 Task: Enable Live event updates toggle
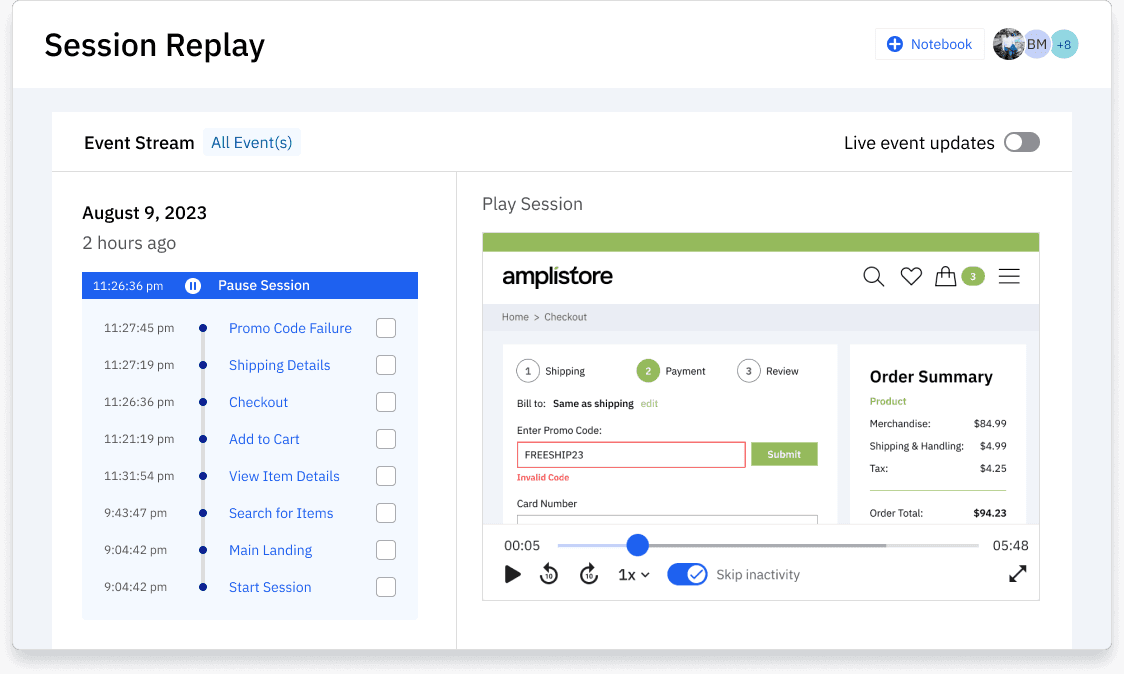pyautogui.click(x=1021, y=142)
